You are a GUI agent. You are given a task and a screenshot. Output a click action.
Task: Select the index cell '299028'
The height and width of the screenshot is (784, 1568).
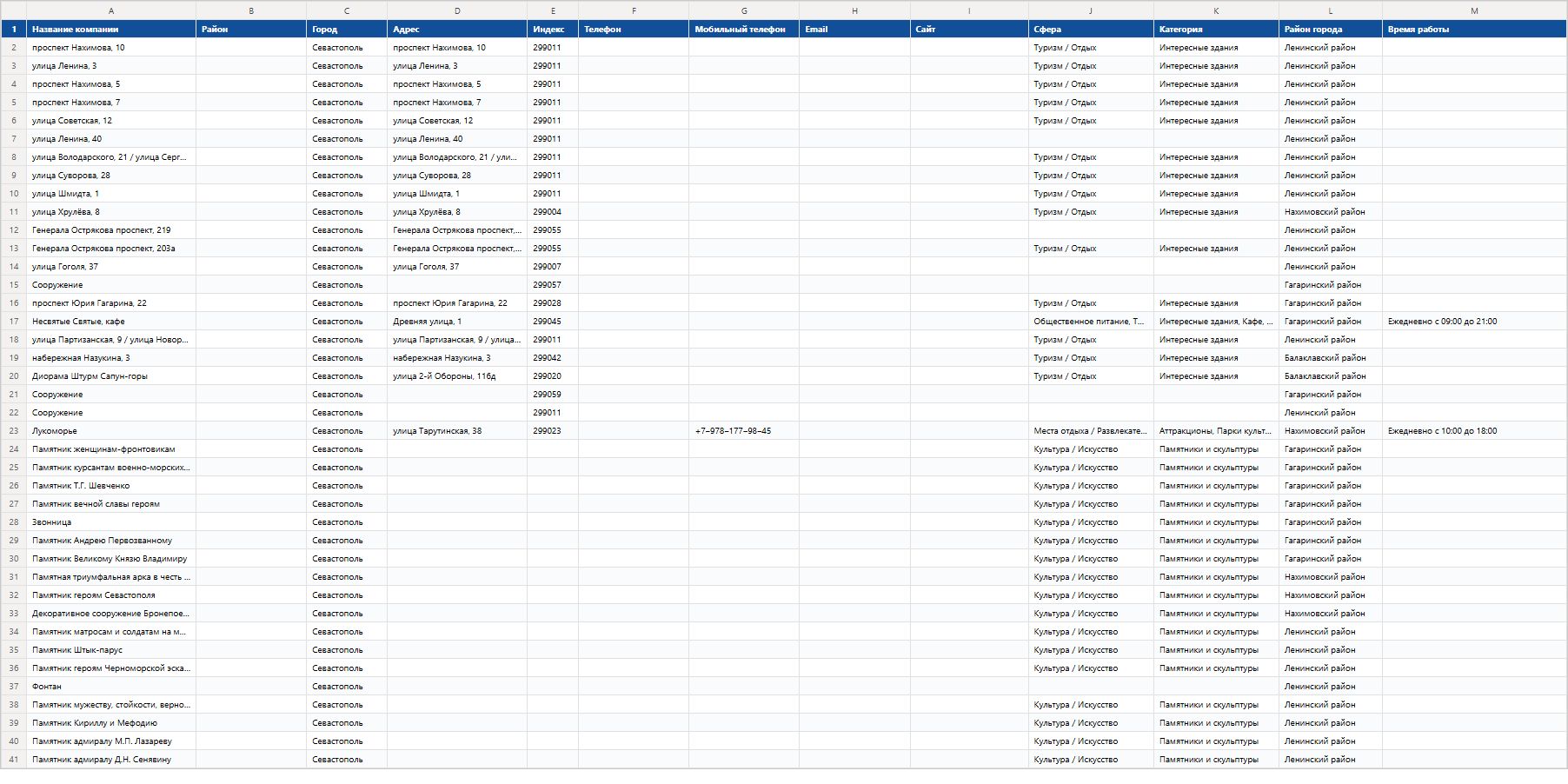click(553, 303)
